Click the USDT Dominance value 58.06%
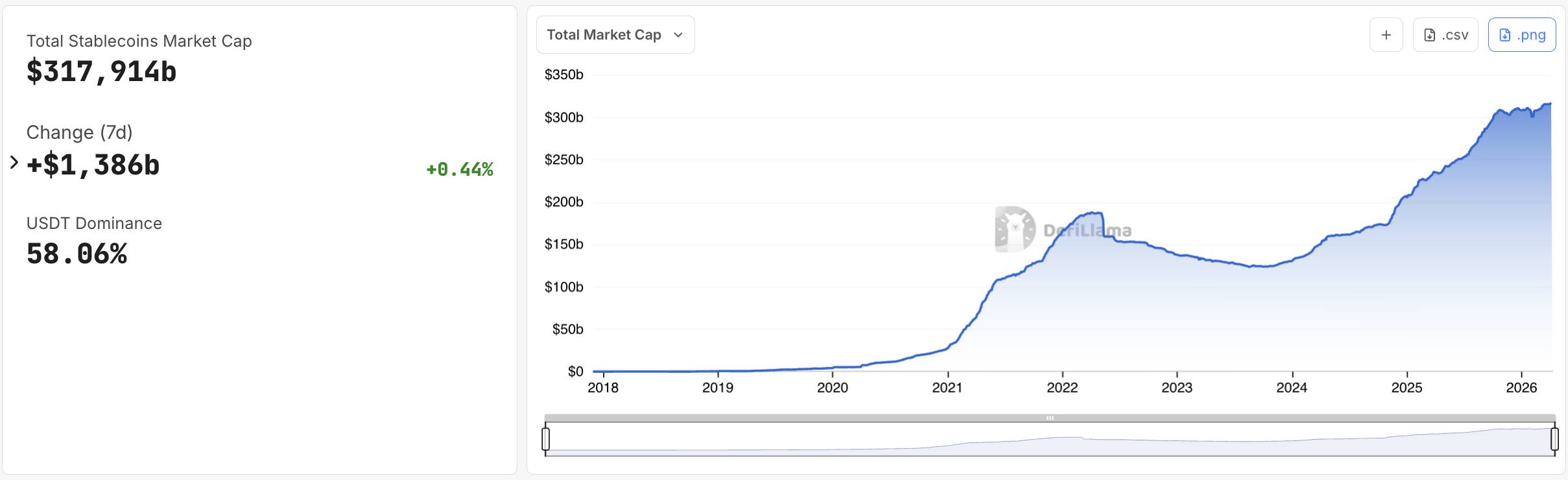 click(x=77, y=253)
